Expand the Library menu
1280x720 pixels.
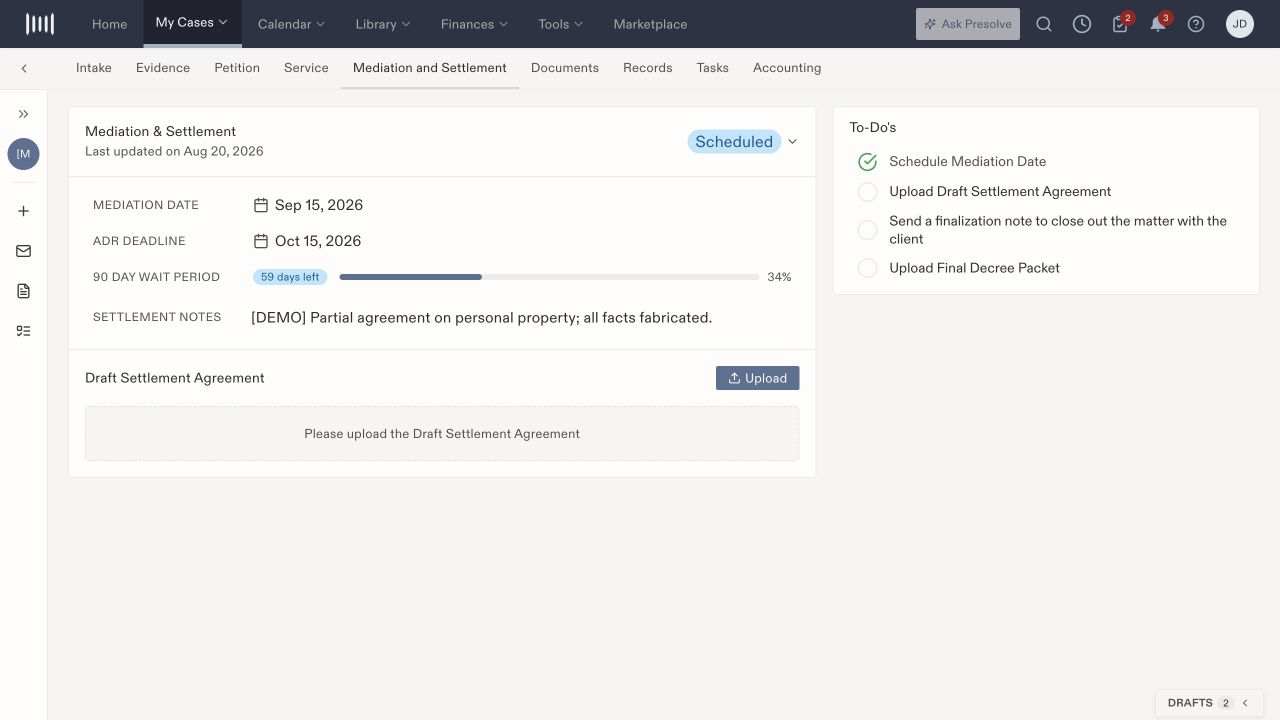tap(383, 24)
